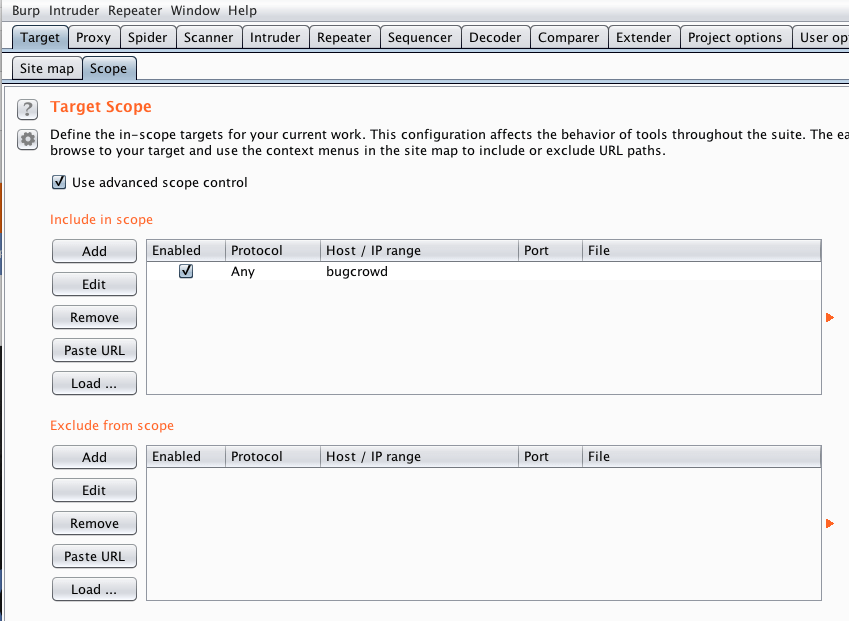Click Protocol column header in Include table
Image resolution: width=849 pixels, height=621 pixels.
[x=273, y=251]
